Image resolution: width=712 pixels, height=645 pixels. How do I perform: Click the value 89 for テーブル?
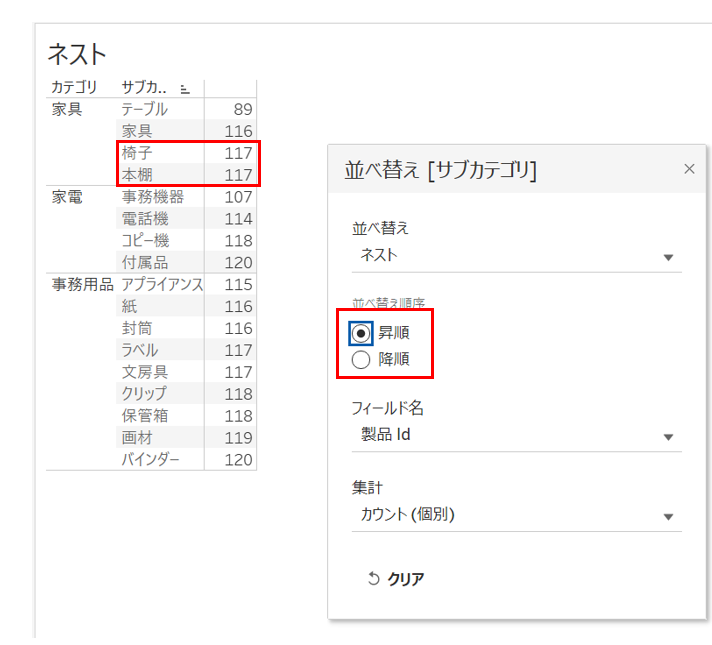(243, 109)
